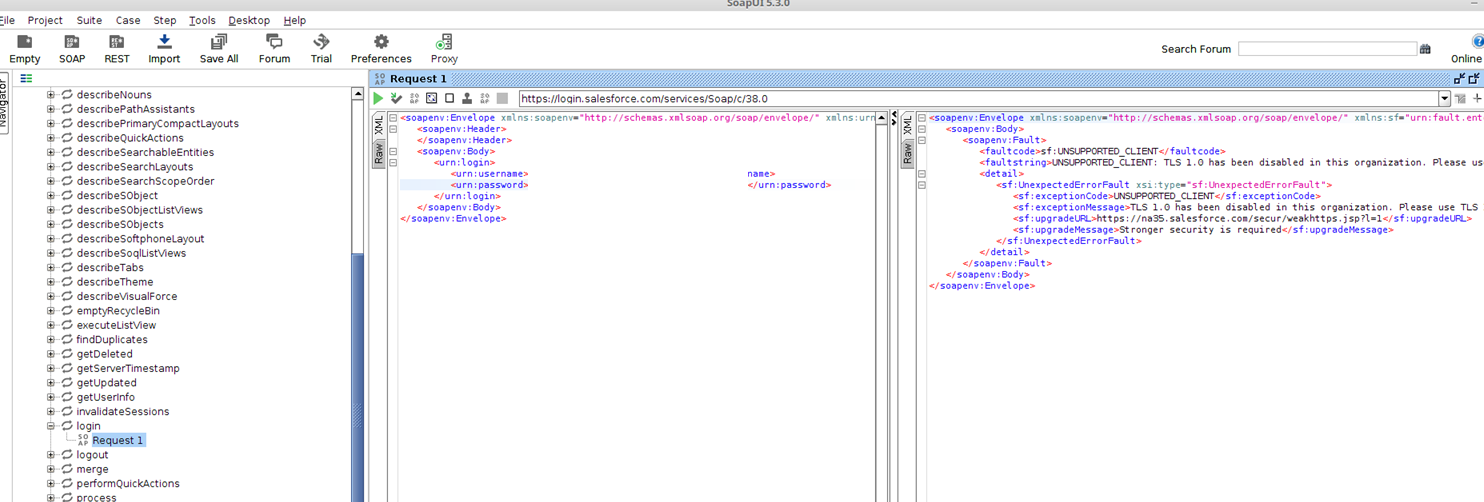1484x502 pixels.
Task: Open the Navigator side tab
Action: pyautogui.click(x=4, y=103)
